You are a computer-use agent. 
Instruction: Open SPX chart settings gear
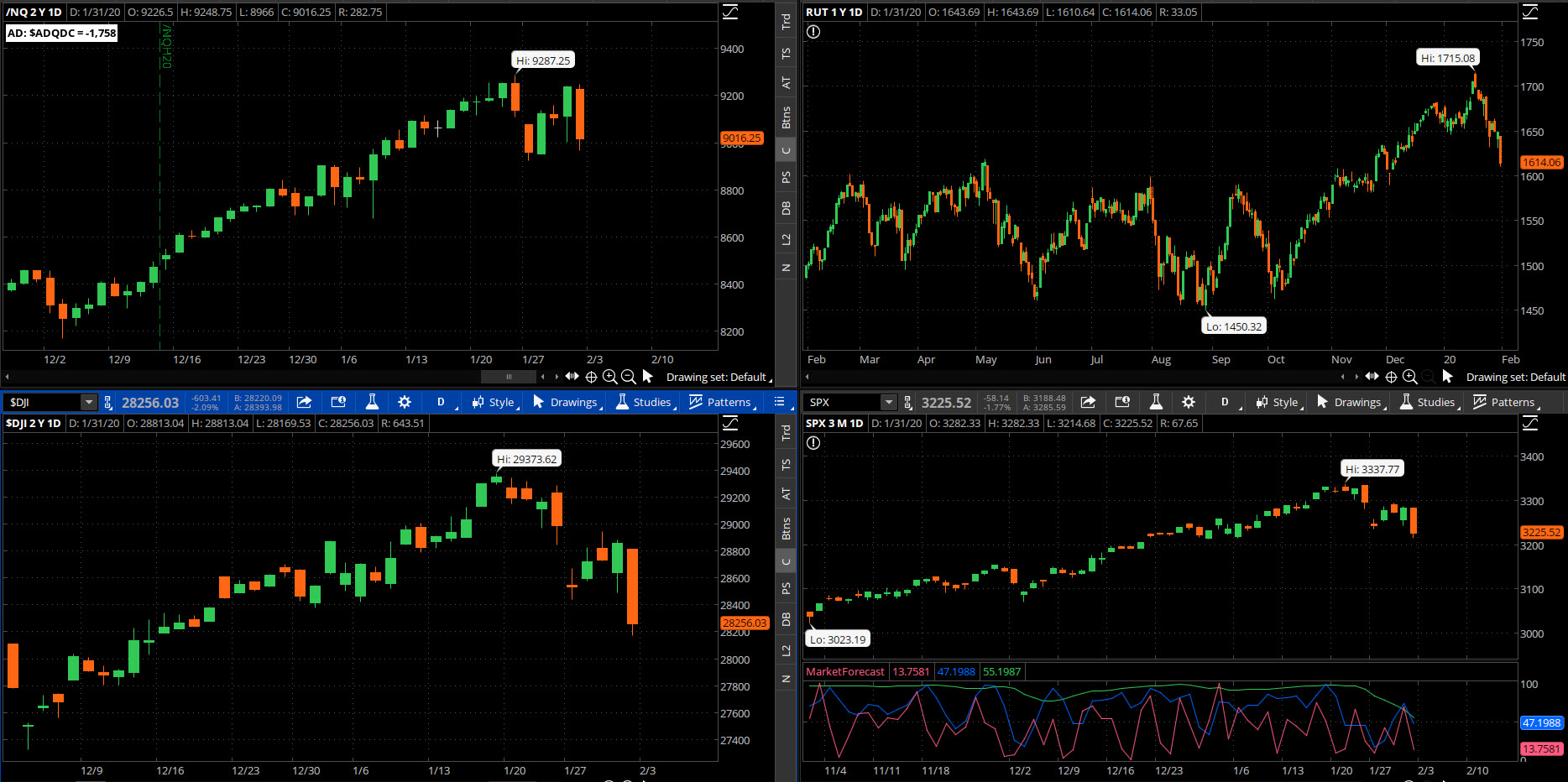tap(1189, 402)
